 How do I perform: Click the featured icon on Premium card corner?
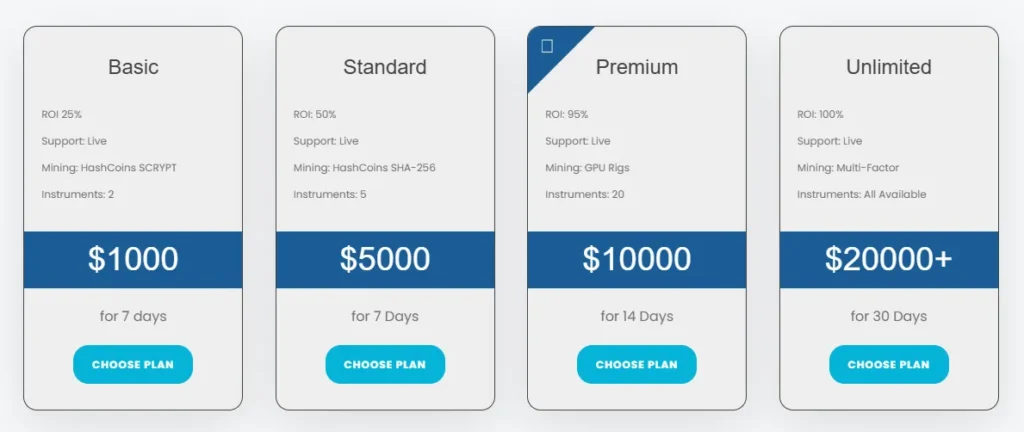coord(547,46)
